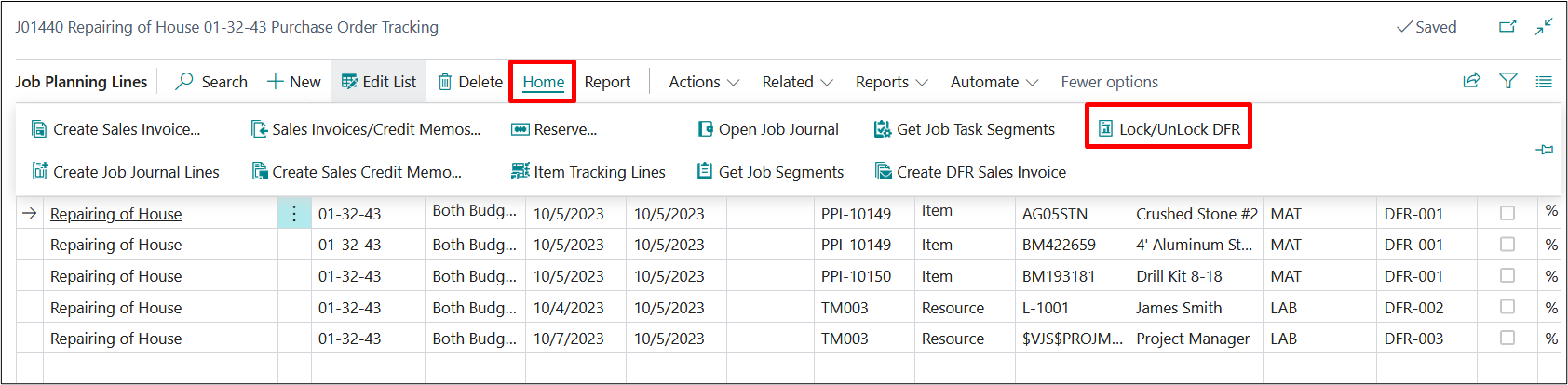Click Delete with the trash icon
The image size is (1568, 385).
point(470,82)
